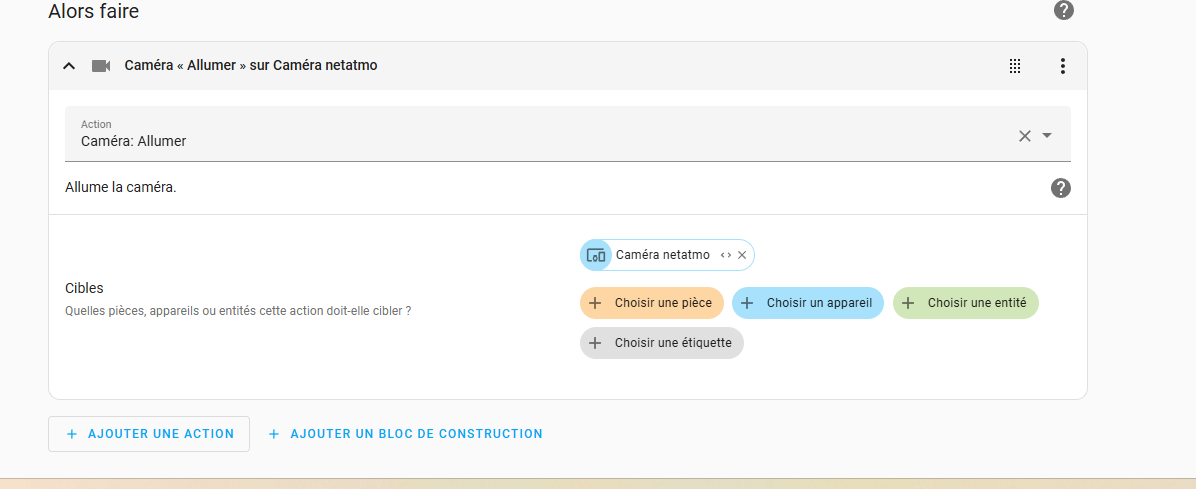
Task: Click the action title 'Caméra Allumer sur Caméra netatmo'
Action: click(250, 66)
